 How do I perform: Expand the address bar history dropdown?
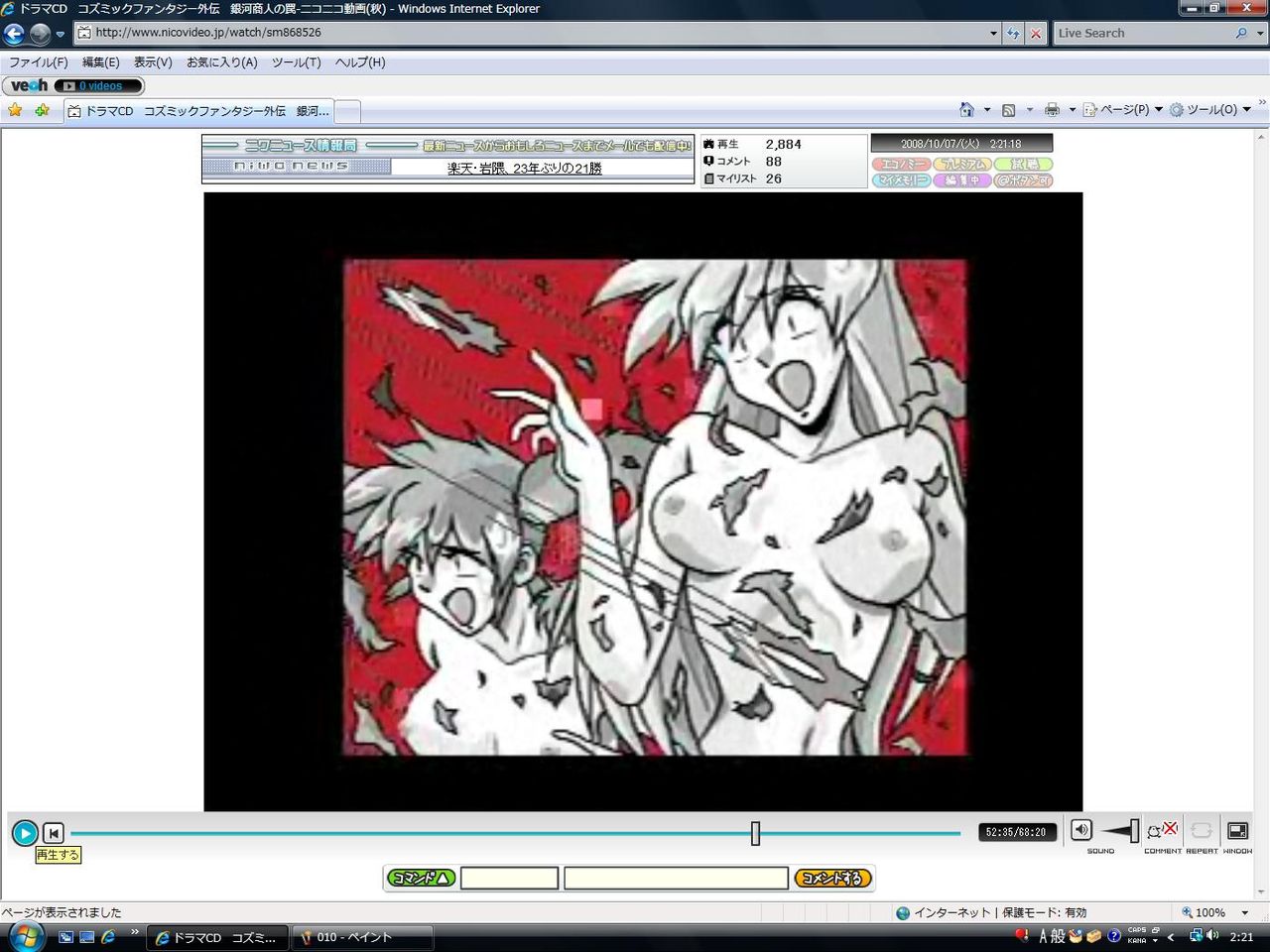[993, 33]
